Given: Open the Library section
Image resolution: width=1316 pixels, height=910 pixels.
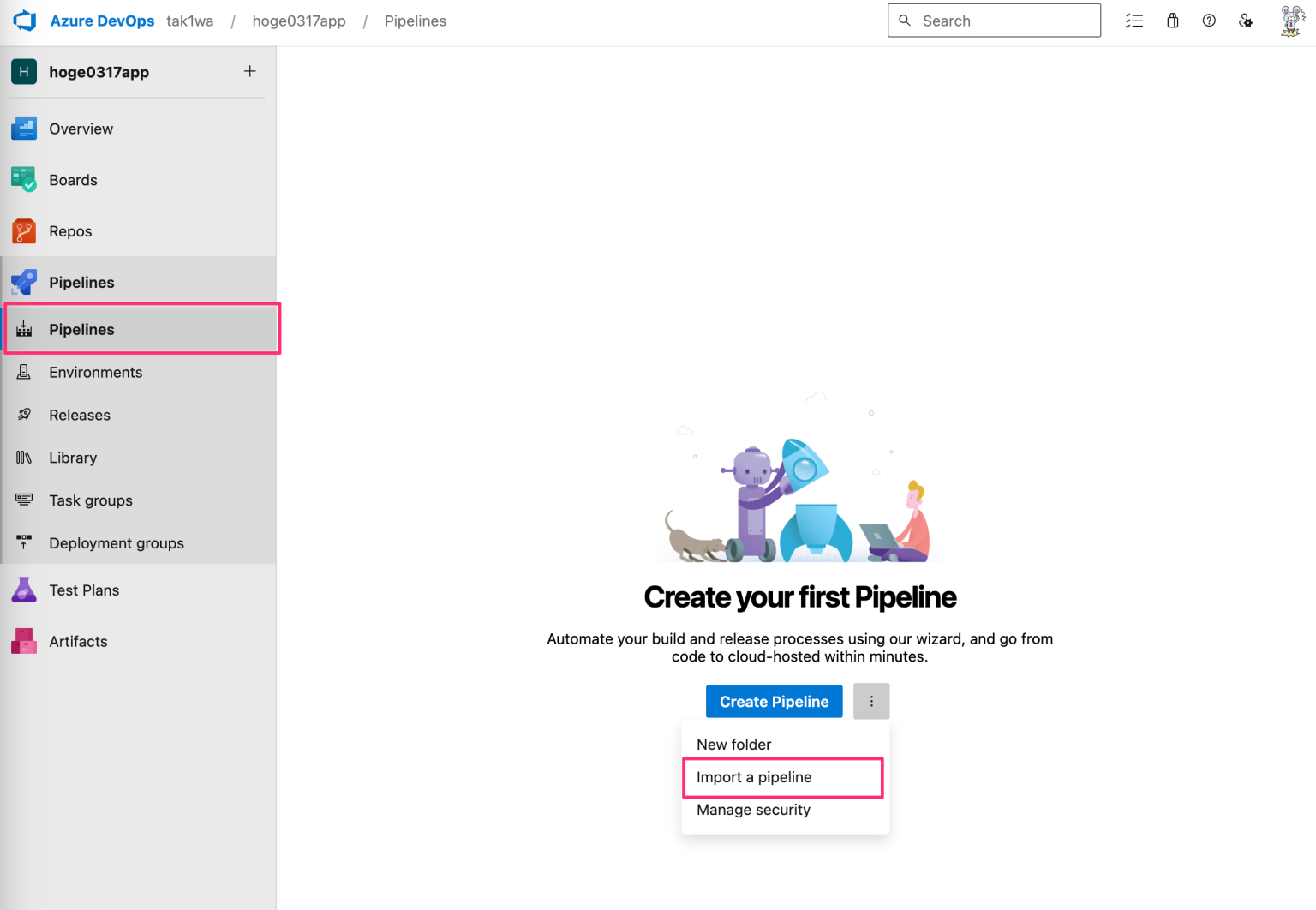Looking at the screenshot, I should click(73, 458).
